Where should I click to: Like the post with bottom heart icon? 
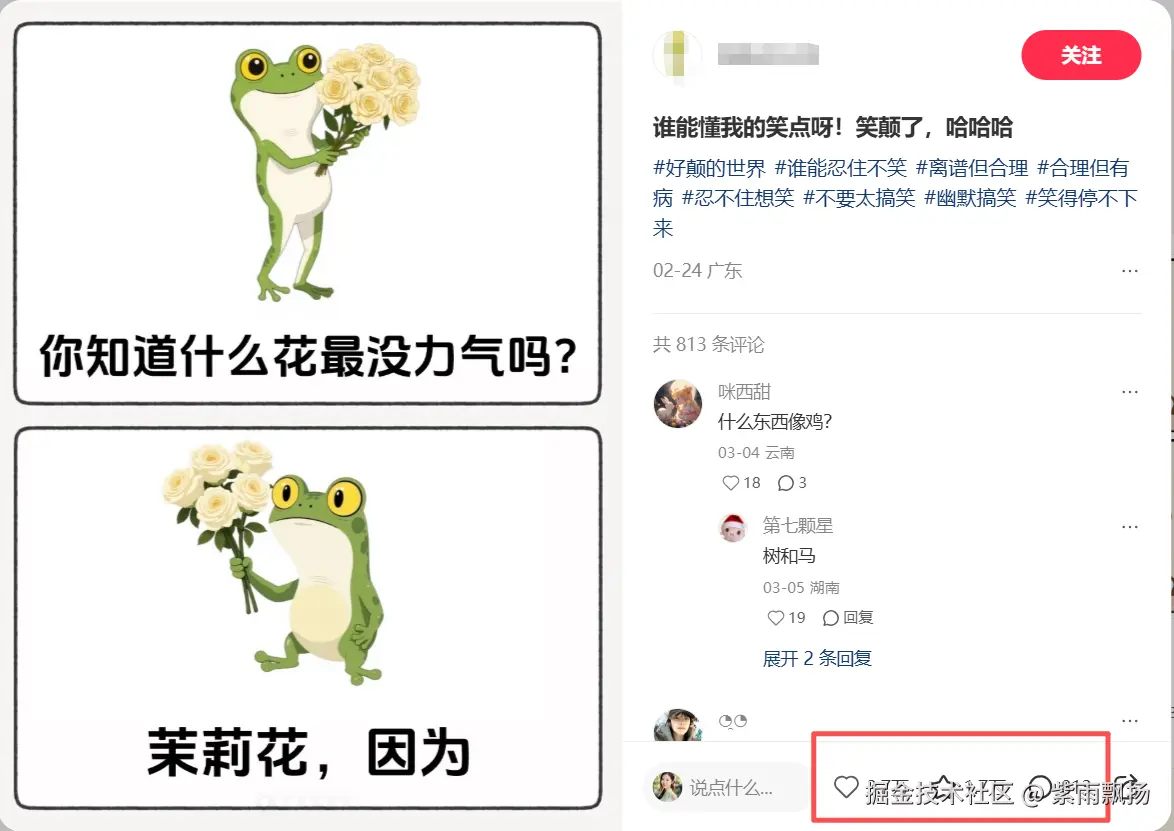click(x=846, y=787)
